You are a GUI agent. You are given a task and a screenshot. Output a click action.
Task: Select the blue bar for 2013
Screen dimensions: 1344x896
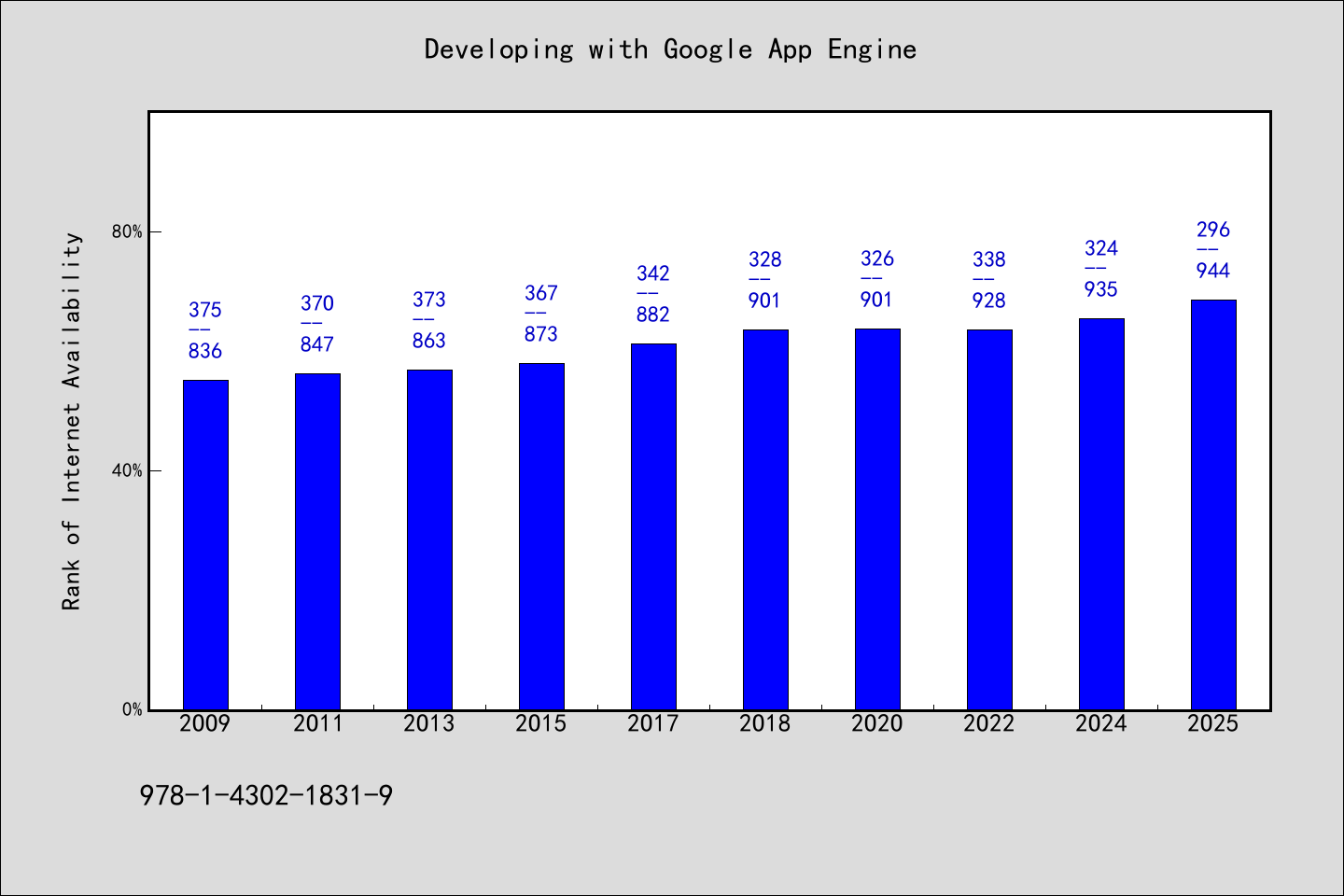coord(429,539)
